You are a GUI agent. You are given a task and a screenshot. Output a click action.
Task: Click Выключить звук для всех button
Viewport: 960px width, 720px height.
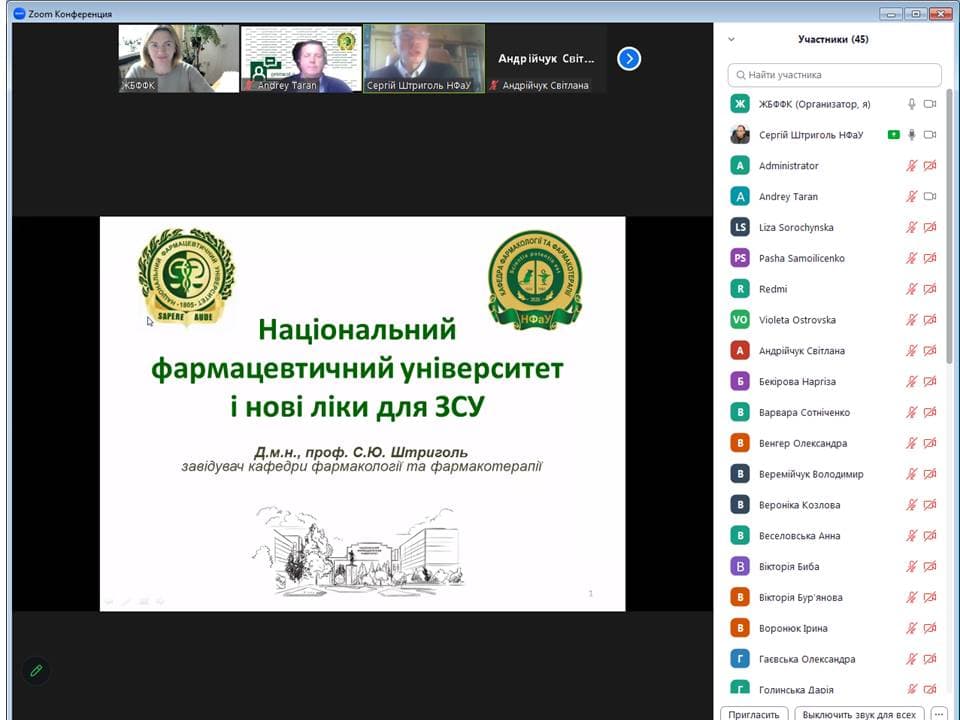[x=859, y=714]
